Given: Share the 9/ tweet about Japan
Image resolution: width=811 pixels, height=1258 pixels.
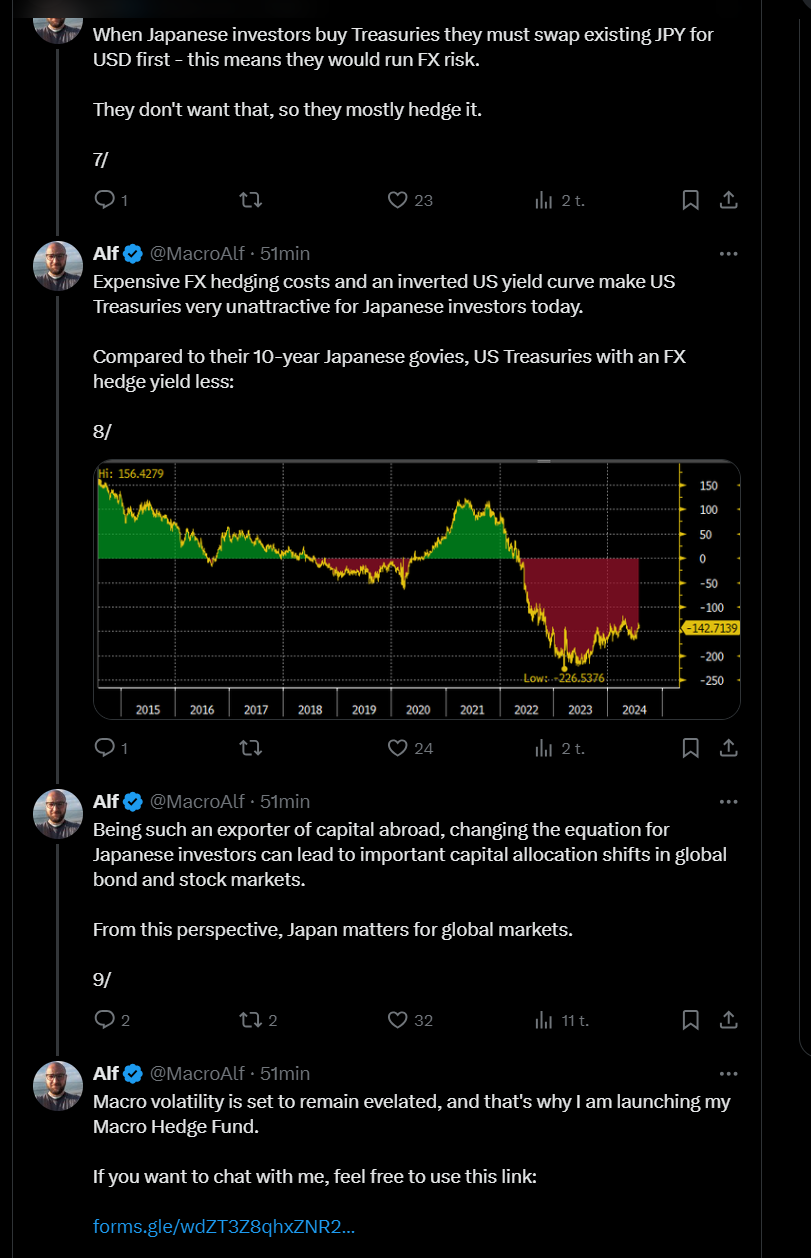Looking at the screenshot, I should [x=729, y=1020].
